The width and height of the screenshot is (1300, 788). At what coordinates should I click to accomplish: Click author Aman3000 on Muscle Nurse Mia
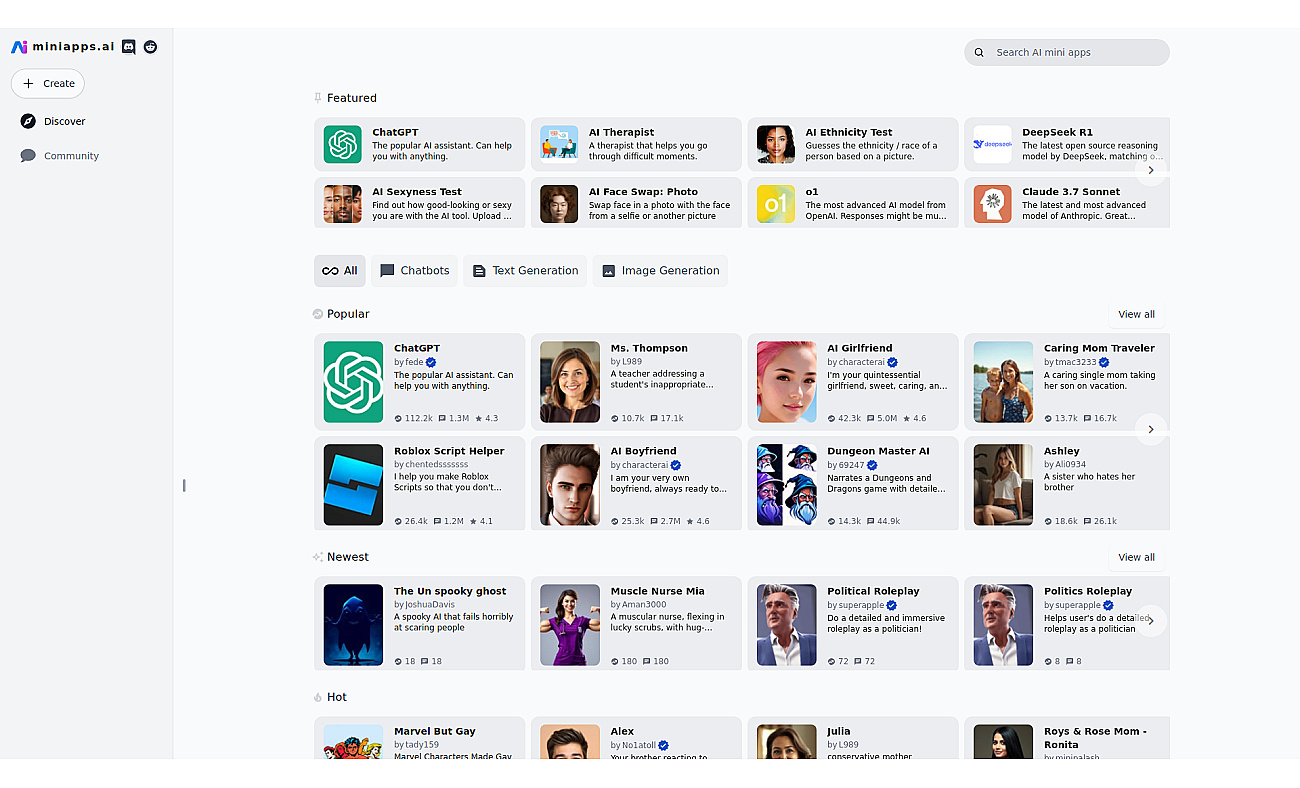[x=644, y=605]
